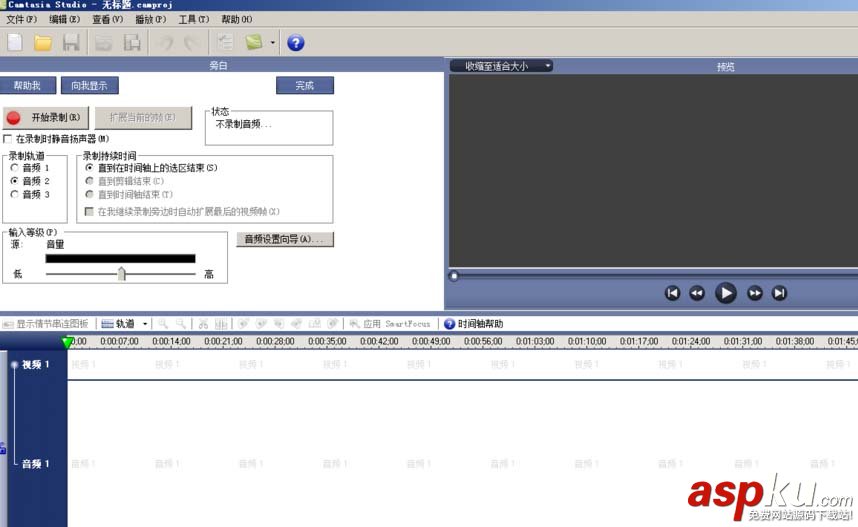
Task: Click the 不录制音频 status text
Action: (x=244, y=124)
